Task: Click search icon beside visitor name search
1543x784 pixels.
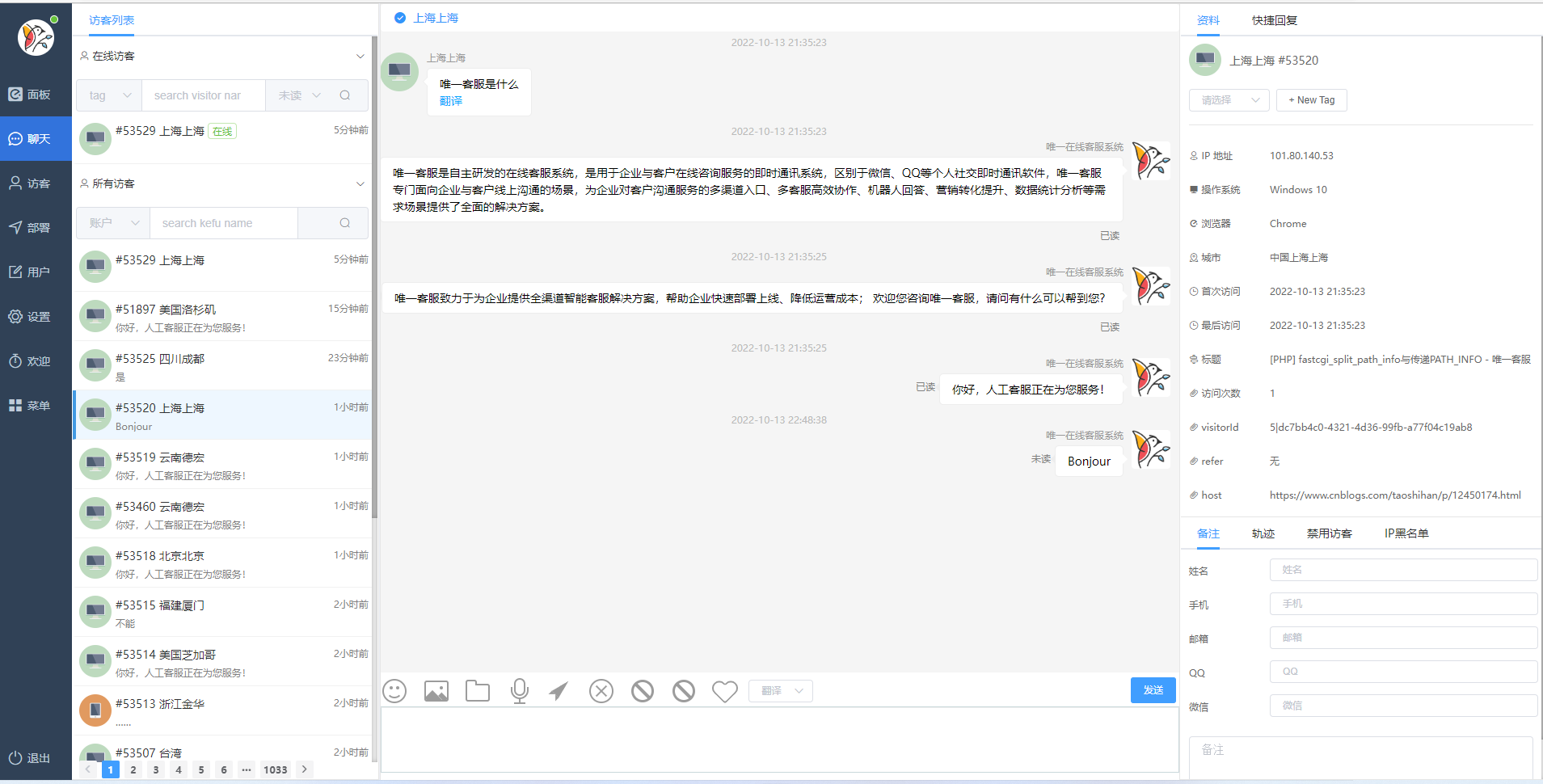Action: (x=345, y=95)
